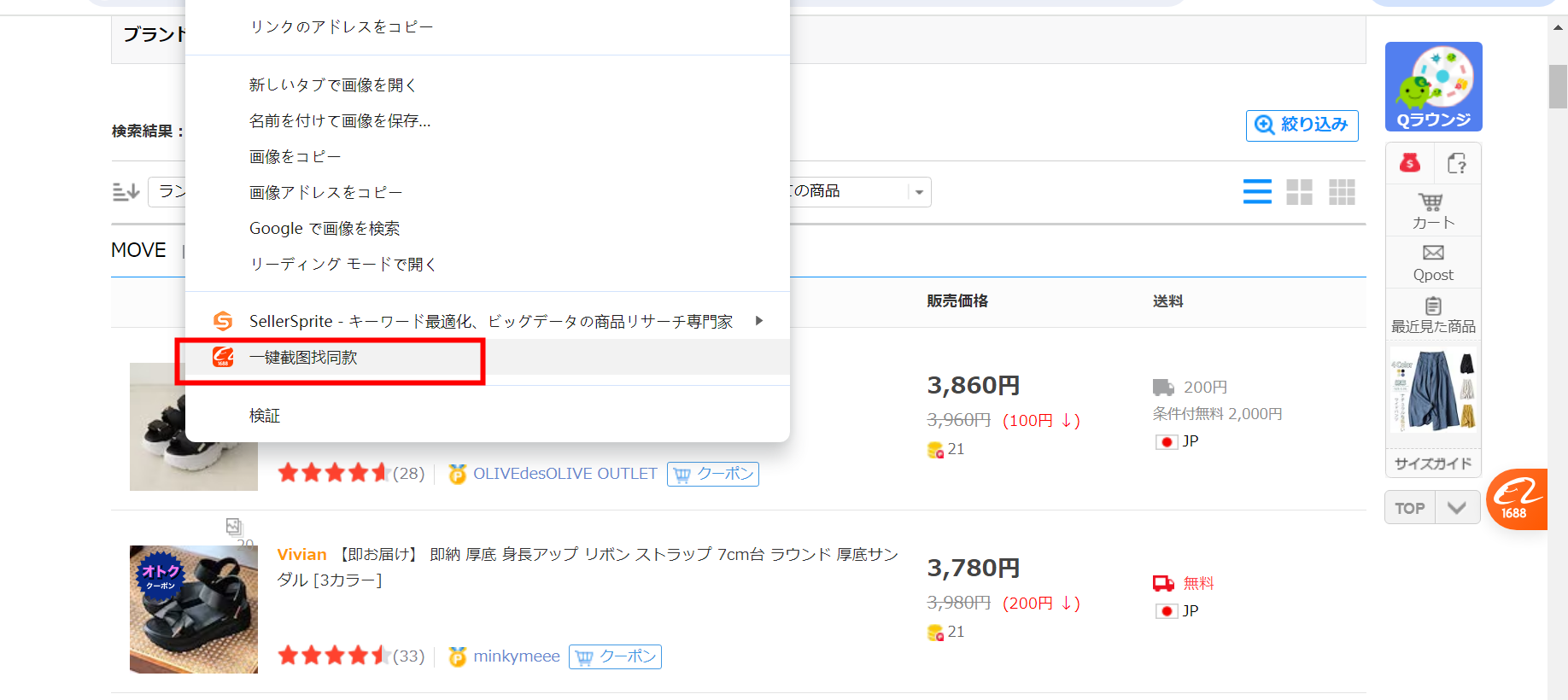Open the カート cart icon
This screenshot has width=1568, height=700.
pos(1433,211)
